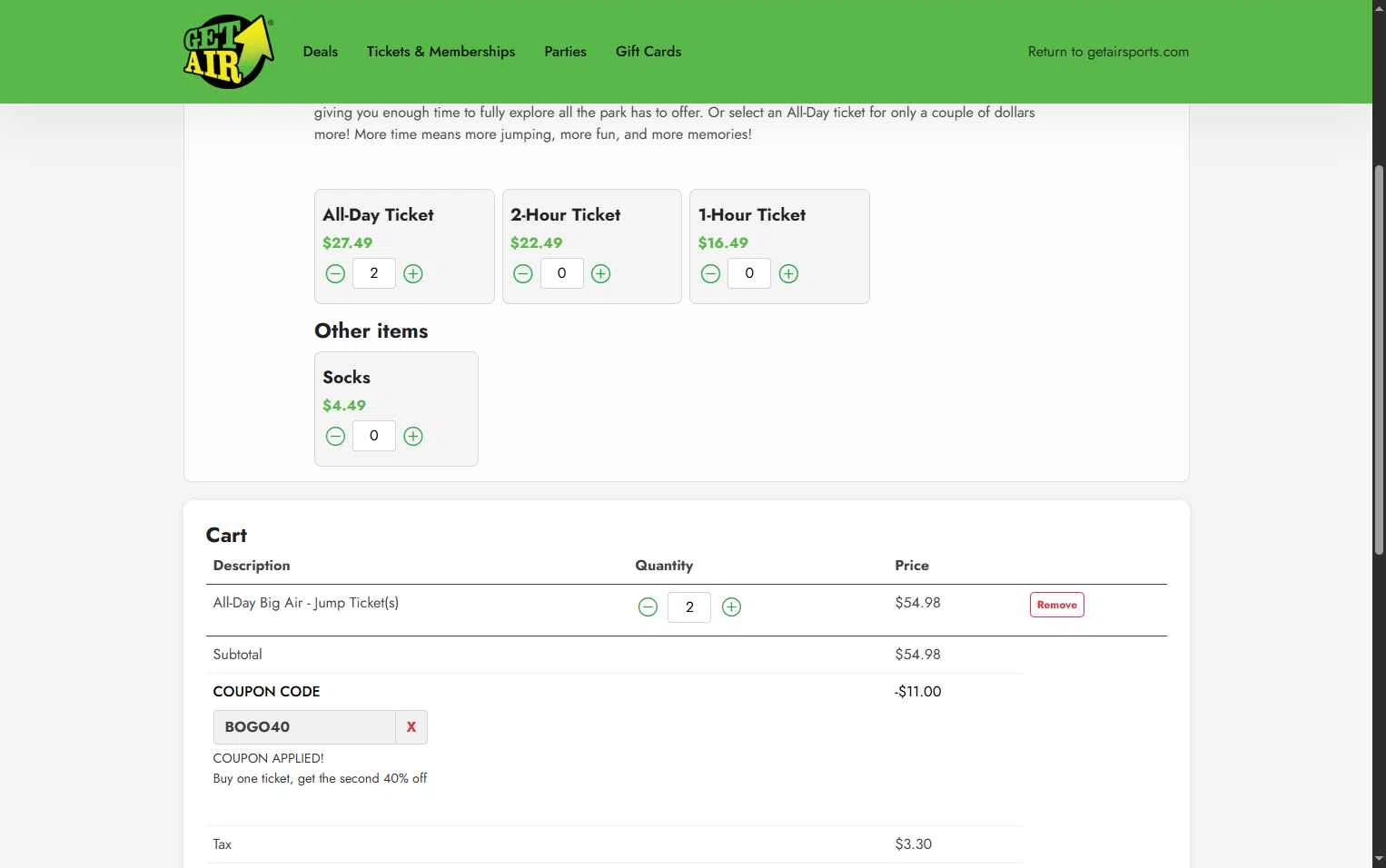Focus the All-Day Ticket quantity field

pyautogui.click(x=374, y=273)
